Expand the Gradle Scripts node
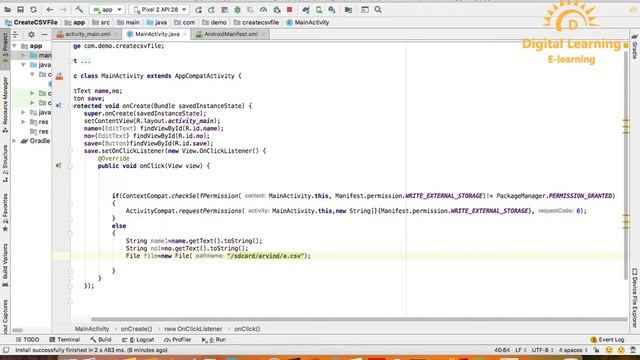The width and height of the screenshot is (640, 360). (x=15, y=141)
